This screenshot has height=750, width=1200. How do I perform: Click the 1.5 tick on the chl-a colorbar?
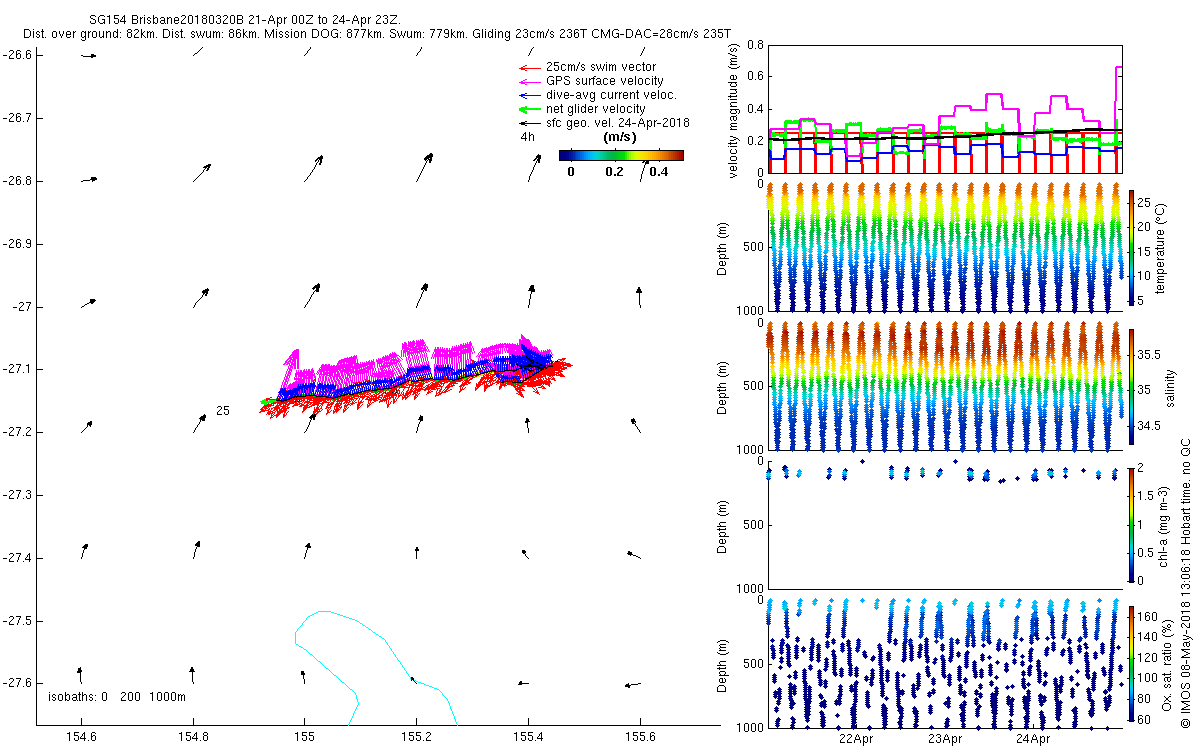[1147, 496]
